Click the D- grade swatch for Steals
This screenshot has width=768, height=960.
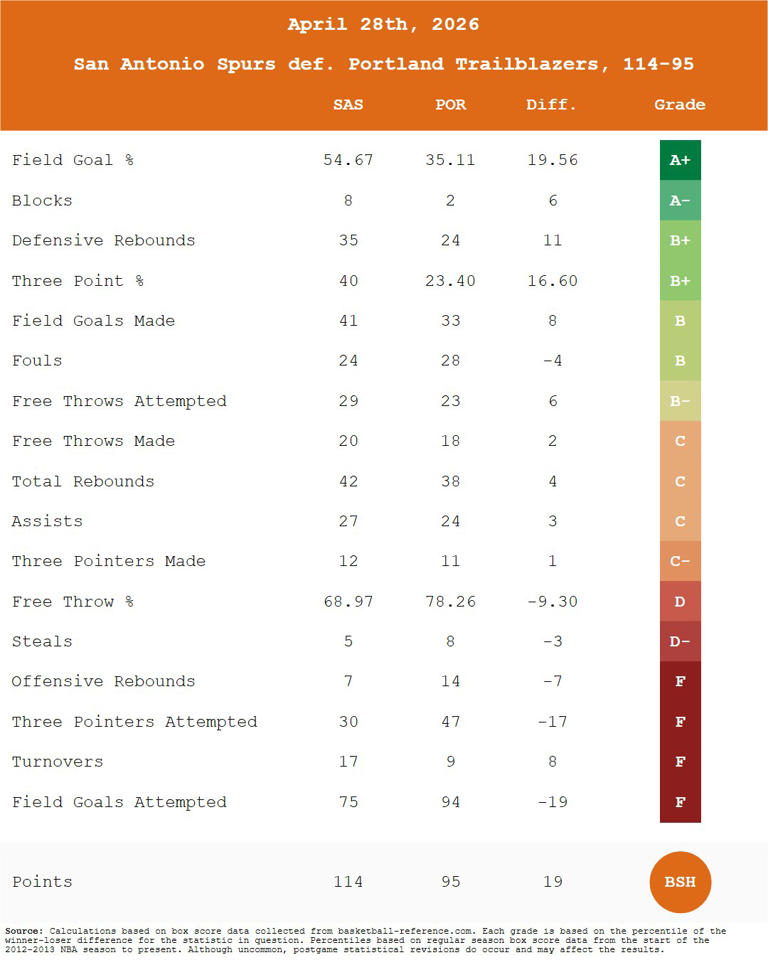coord(680,641)
